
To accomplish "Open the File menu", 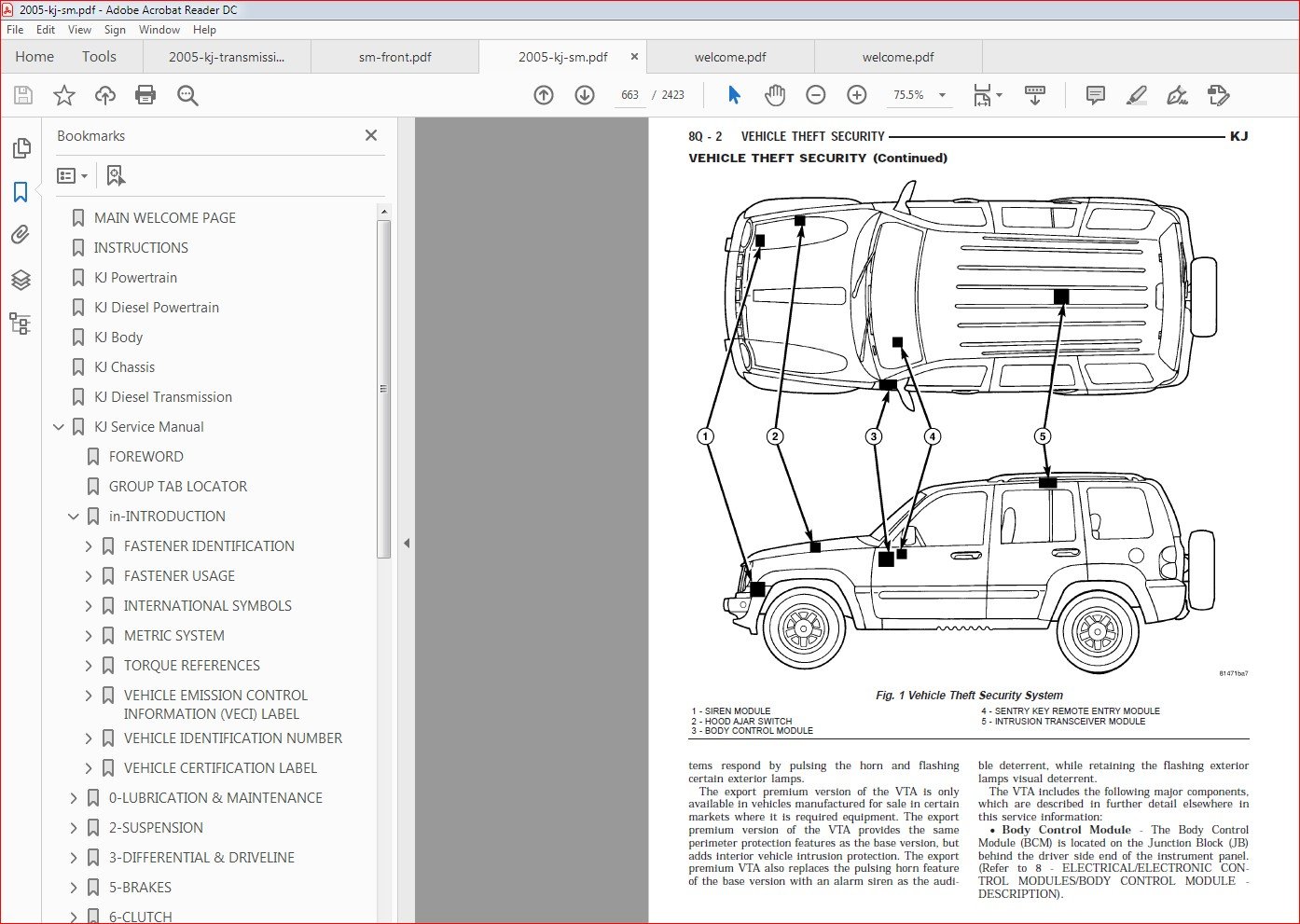I will pos(15,30).
